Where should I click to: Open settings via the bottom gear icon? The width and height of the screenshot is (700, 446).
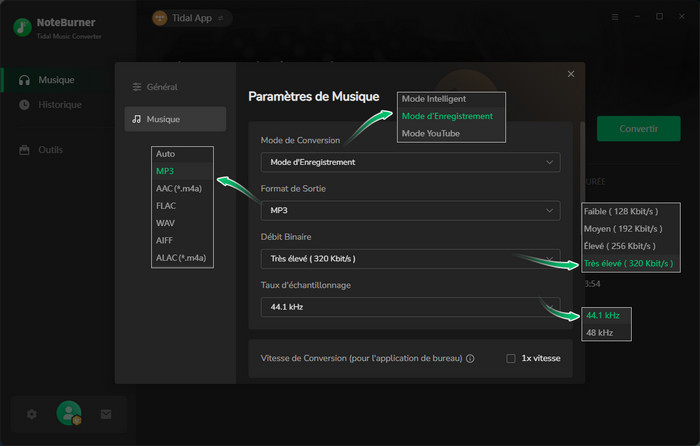pos(32,413)
